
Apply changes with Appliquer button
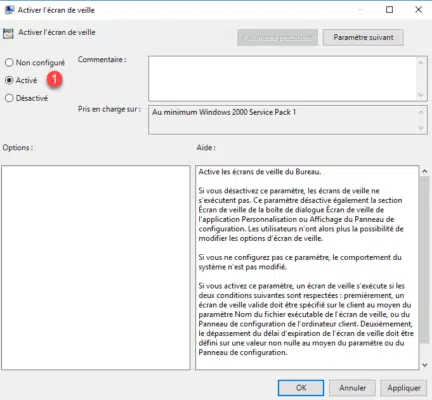(x=404, y=388)
